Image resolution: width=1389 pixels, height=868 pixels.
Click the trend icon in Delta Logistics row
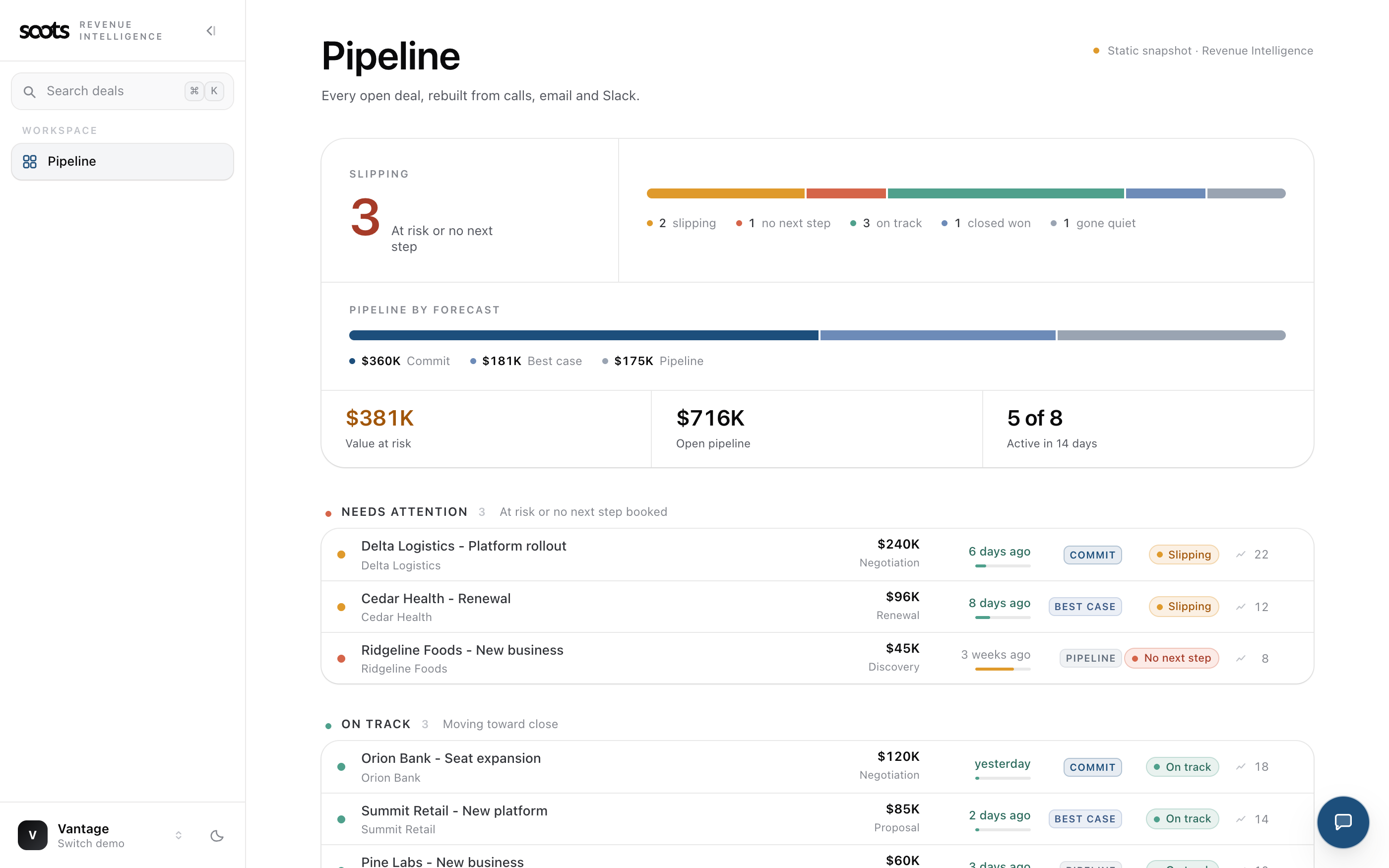(x=1240, y=555)
